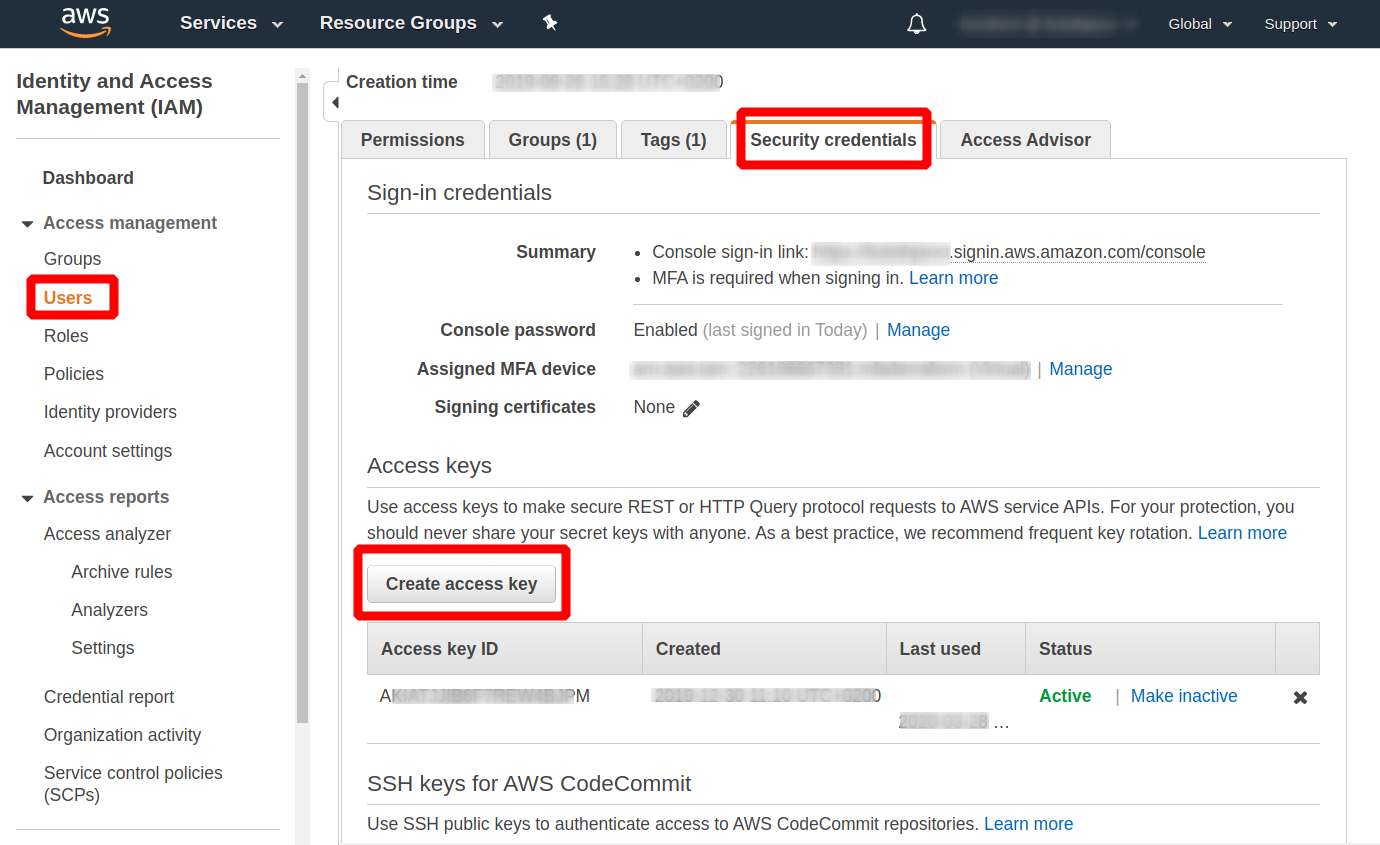Viewport: 1380px width, 845px height.
Task: Click the AWS logo home icon
Action: coord(84,22)
